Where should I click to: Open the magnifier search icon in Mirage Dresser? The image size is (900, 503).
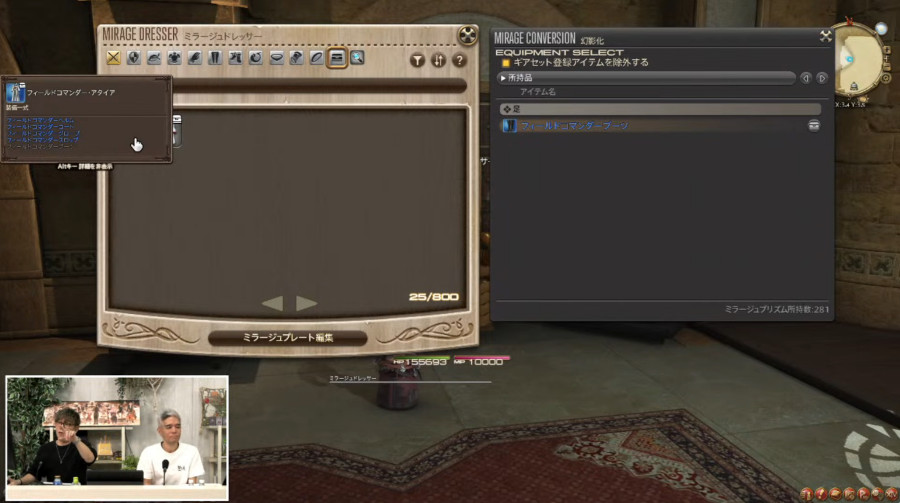357,58
